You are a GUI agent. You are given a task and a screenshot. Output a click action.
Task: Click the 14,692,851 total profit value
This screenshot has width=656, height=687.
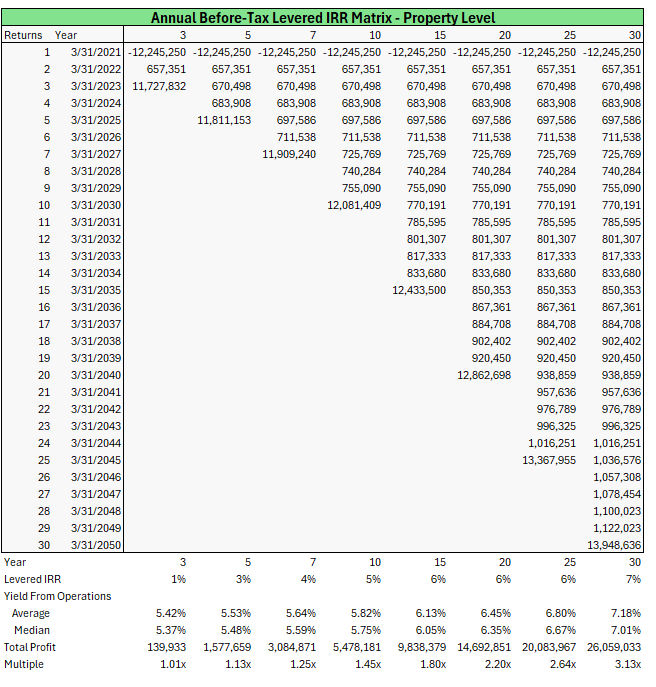484,647
